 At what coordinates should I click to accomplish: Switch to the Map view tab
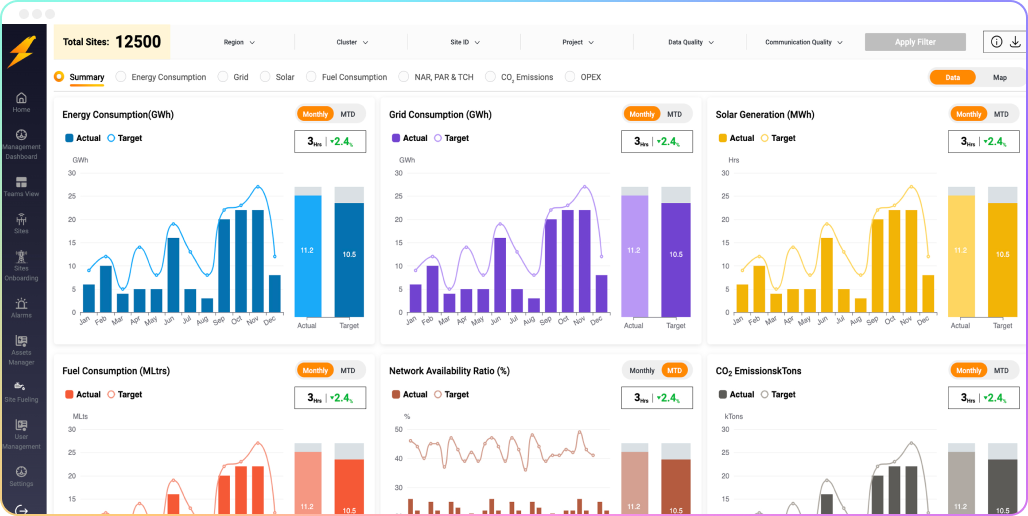(999, 77)
